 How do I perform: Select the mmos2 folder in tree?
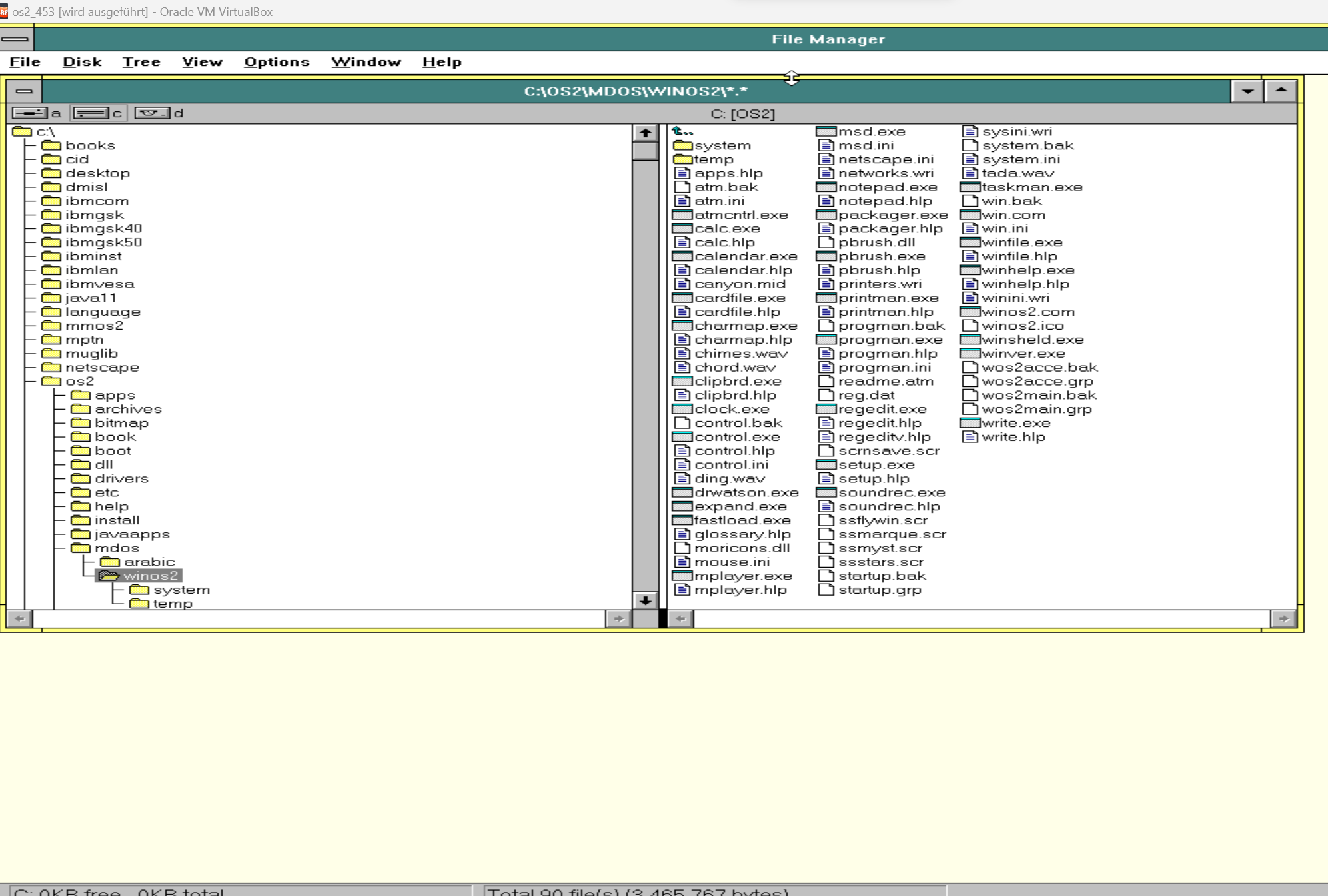pyautogui.click(x=83, y=326)
